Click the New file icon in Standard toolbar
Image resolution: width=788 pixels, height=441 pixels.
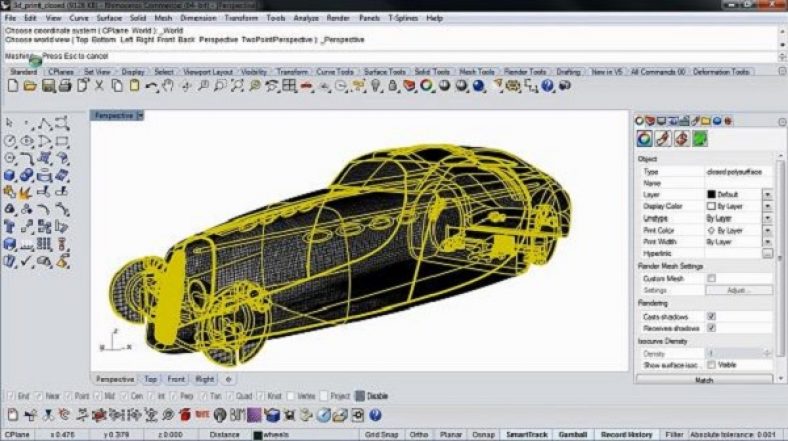pos(13,86)
